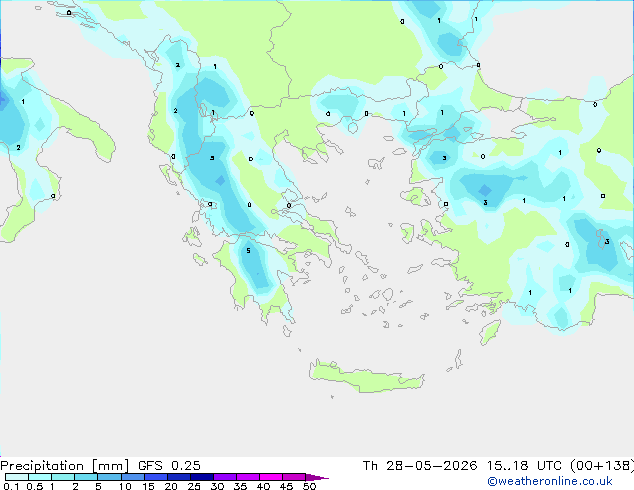Click the 2–5 mm legend color box
The image size is (634, 490).
click(86, 477)
